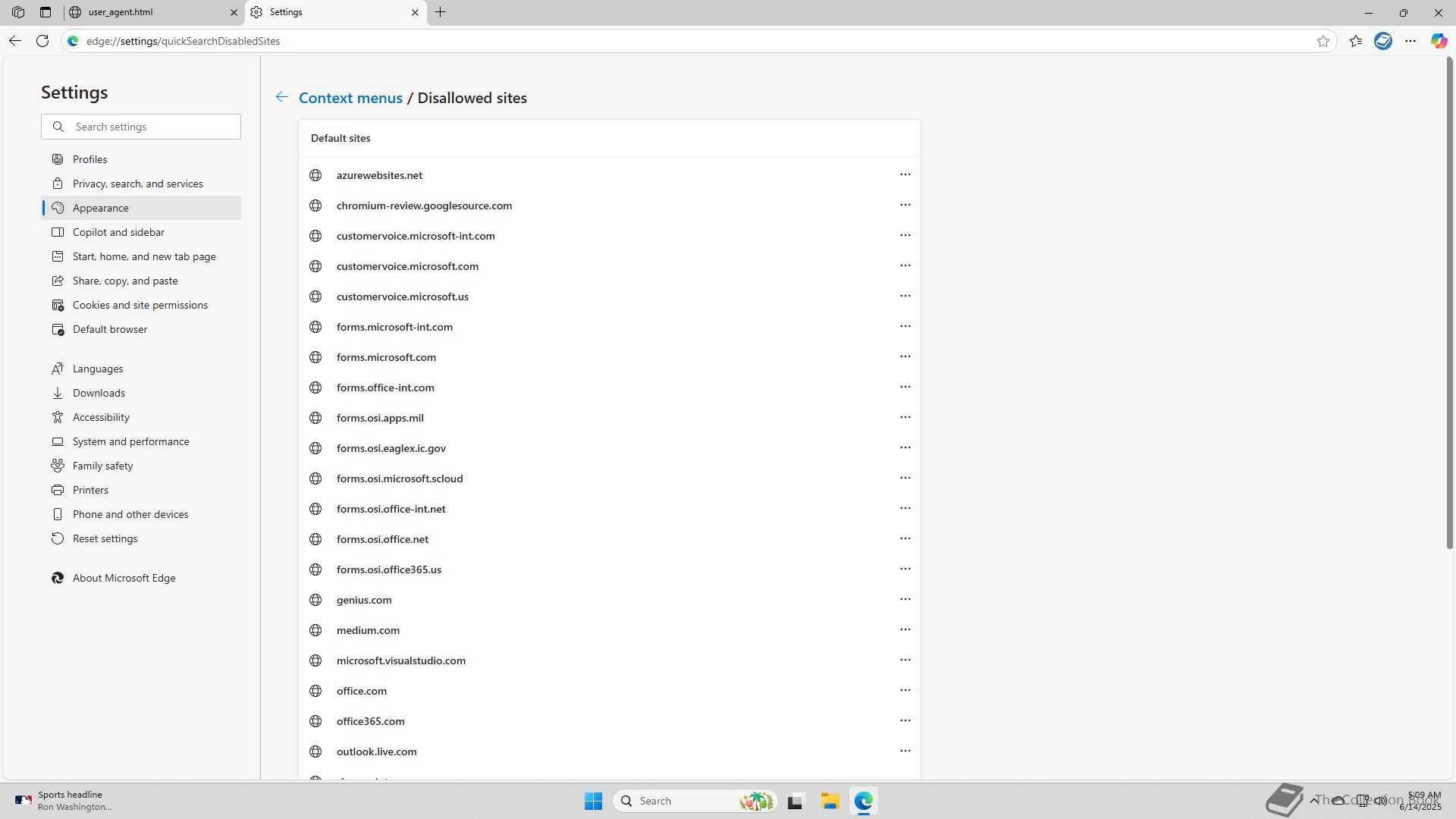Expand options menu for medium.com
The width and height of the screenshot is (1456, 819).
pyautogui.click(x=905, y=629)
